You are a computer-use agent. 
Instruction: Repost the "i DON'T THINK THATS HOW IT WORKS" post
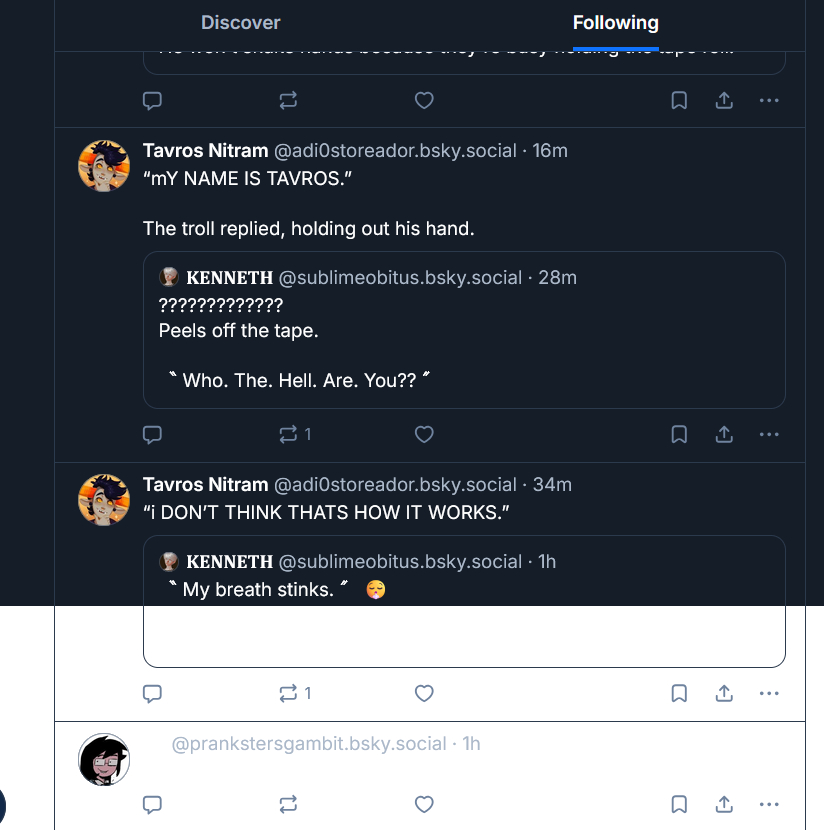[x=289, y=693]
